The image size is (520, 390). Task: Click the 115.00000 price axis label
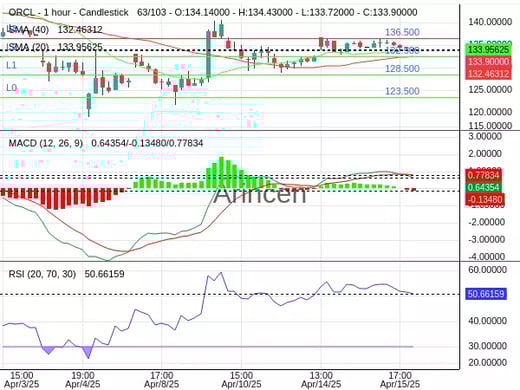coord(490,126)
